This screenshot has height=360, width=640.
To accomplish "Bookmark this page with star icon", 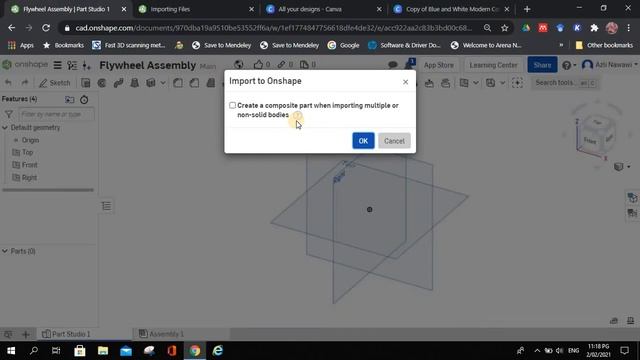I will click(504, 28).
